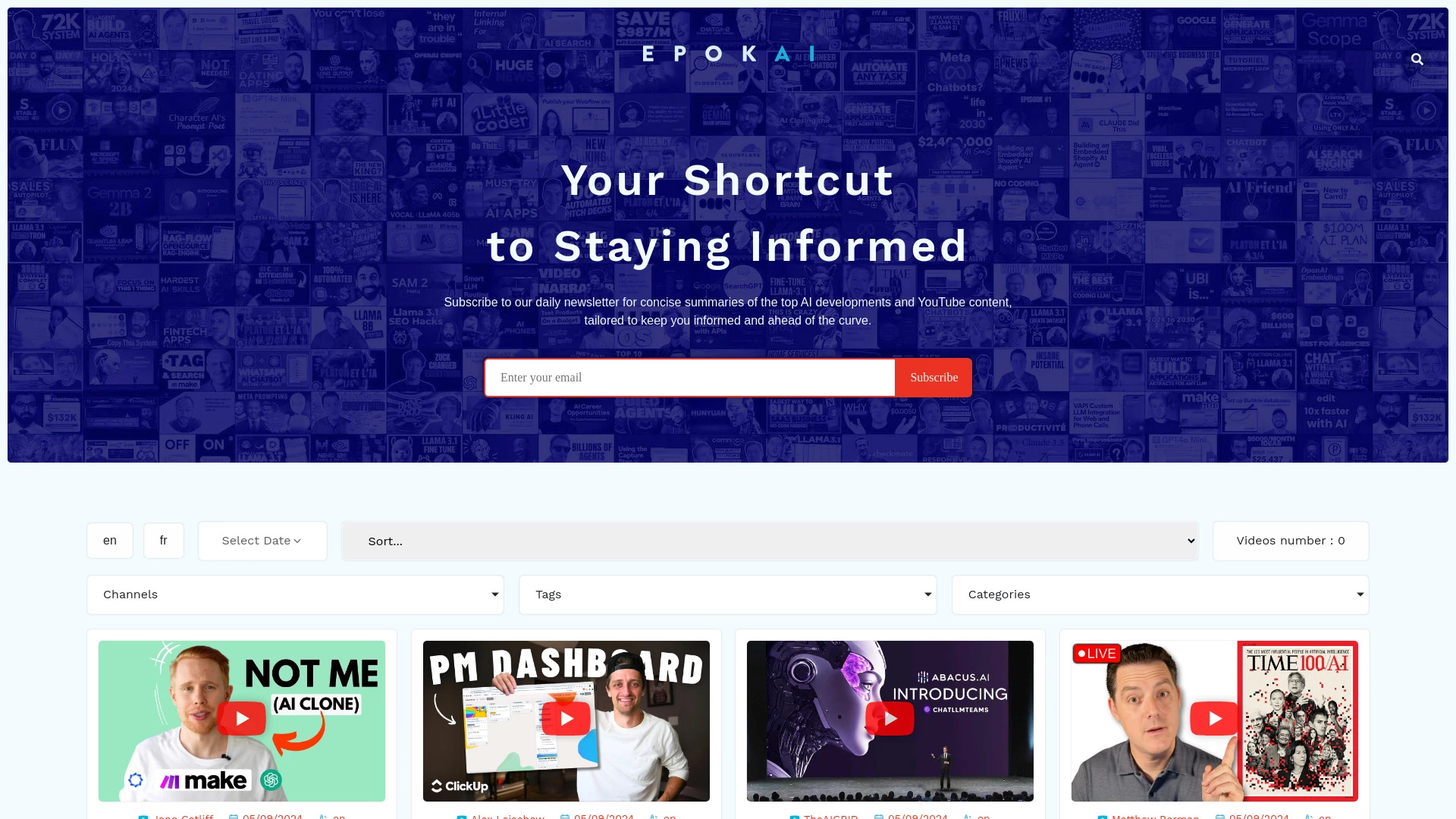Click Matthew Berman channel name link

click(1155, 815)
